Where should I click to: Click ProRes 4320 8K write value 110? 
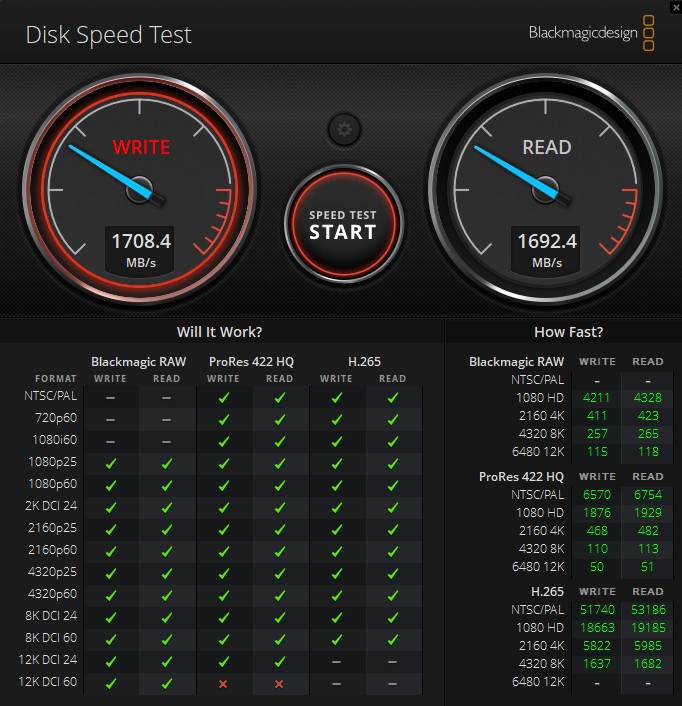pyautogui.click(x=597, y=549)
